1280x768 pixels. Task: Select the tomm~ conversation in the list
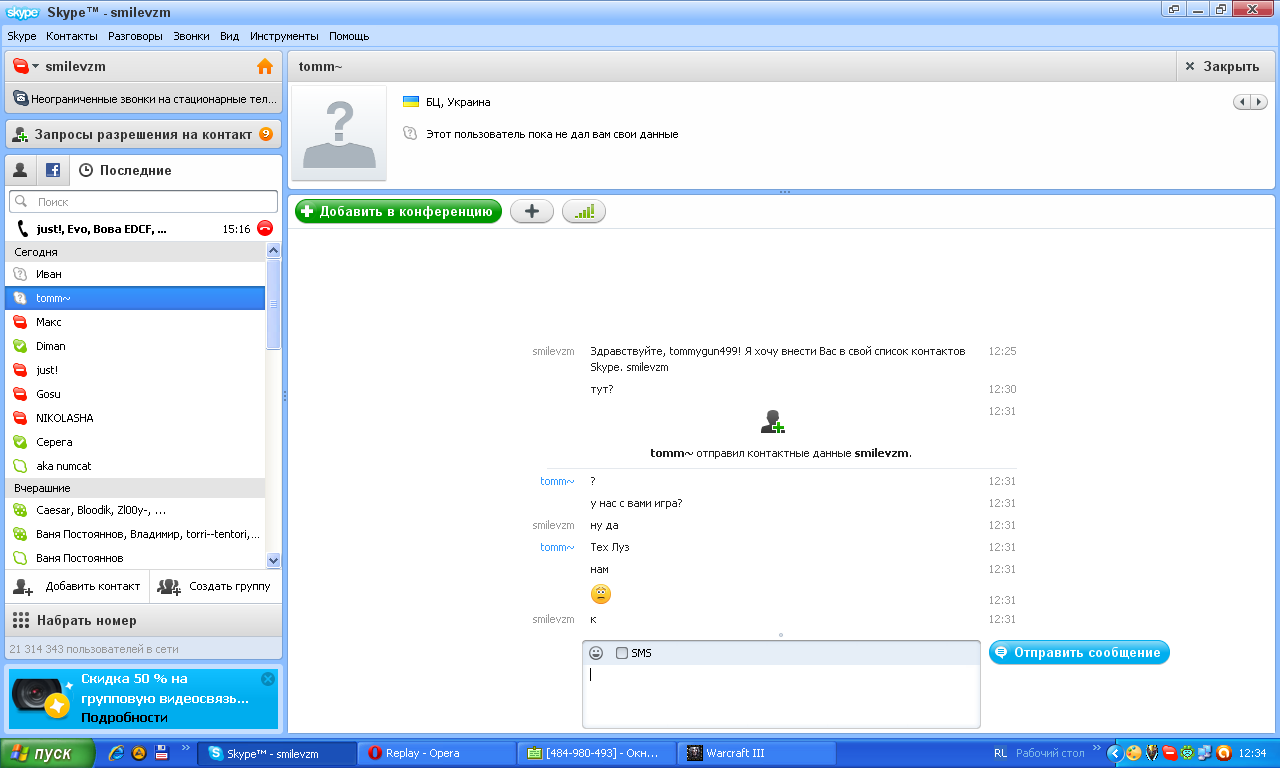(x=135, y=298)
